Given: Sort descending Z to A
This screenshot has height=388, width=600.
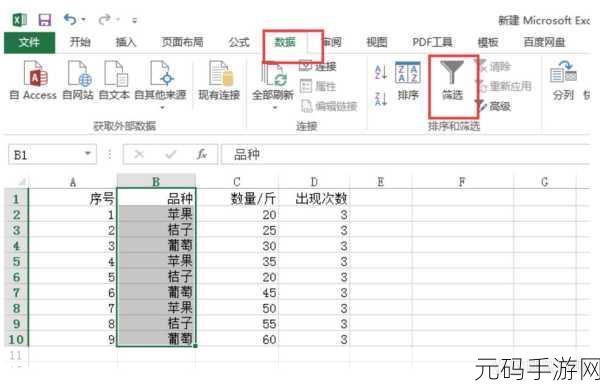Looking at the screenshot, I should coord(381,99).
